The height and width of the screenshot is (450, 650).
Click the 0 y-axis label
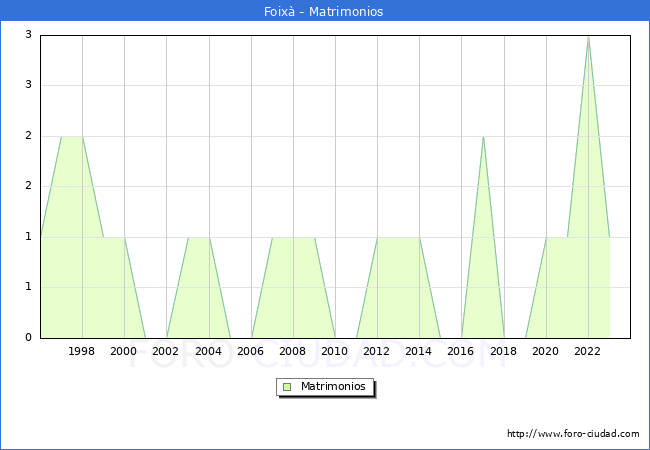[x=29, y=338]
